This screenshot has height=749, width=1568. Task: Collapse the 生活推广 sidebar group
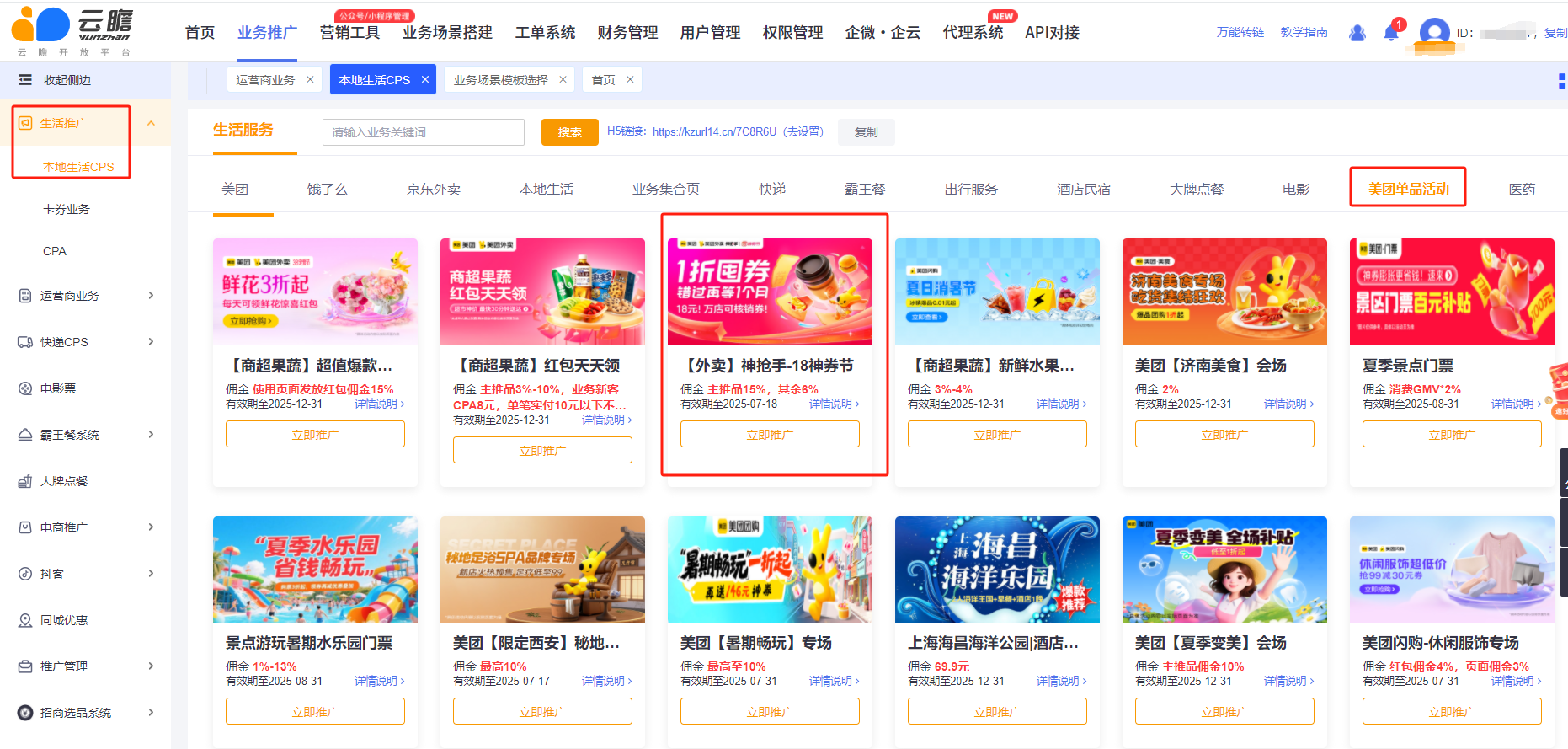152,123
